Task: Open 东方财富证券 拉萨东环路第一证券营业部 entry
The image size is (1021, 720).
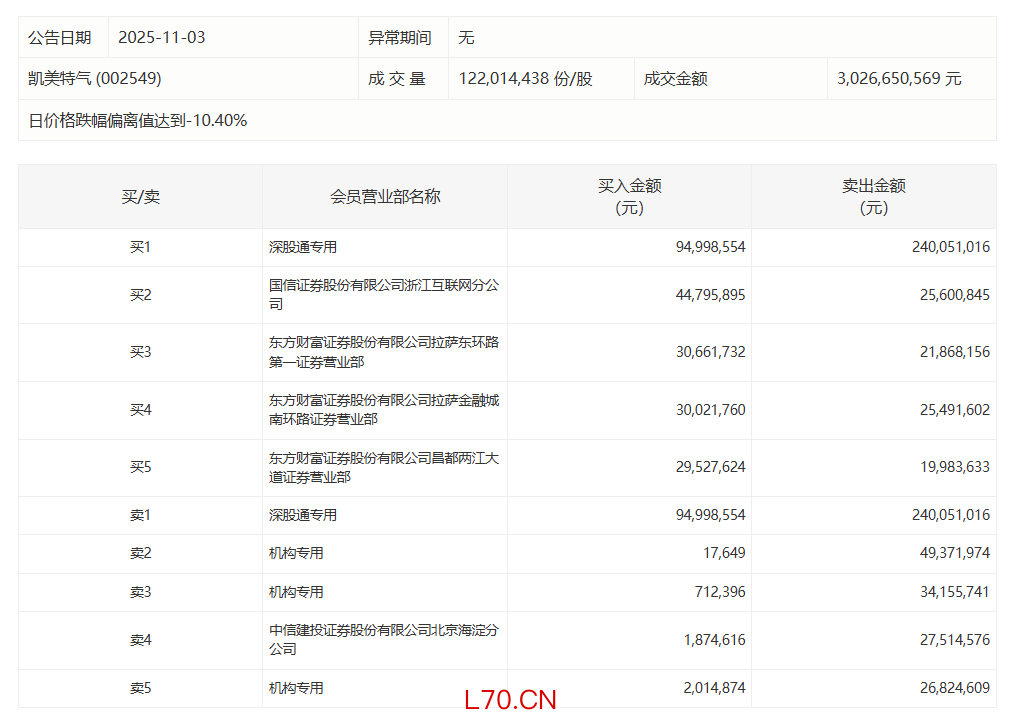Action: [383, 352]
